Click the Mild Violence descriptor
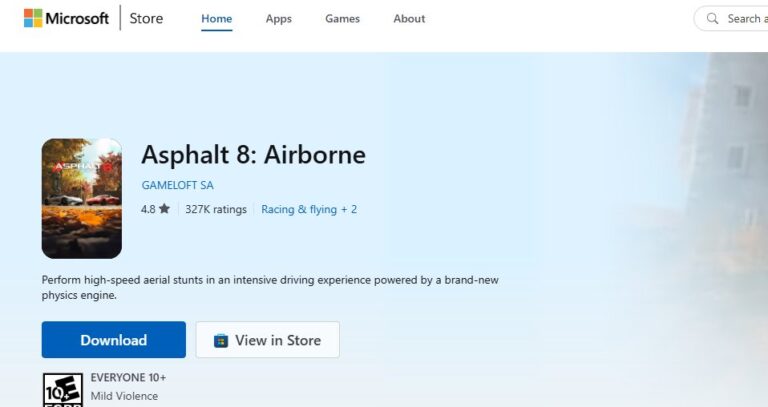 coord(124,396)
